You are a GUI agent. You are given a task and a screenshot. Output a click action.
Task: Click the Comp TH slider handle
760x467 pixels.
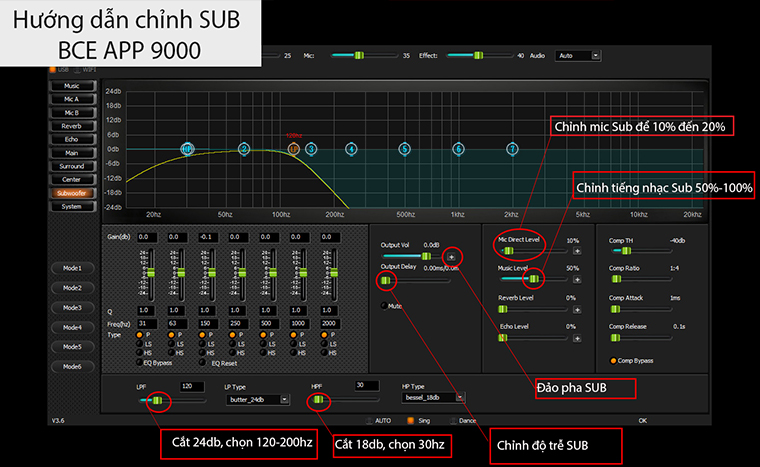pos(626,251)
